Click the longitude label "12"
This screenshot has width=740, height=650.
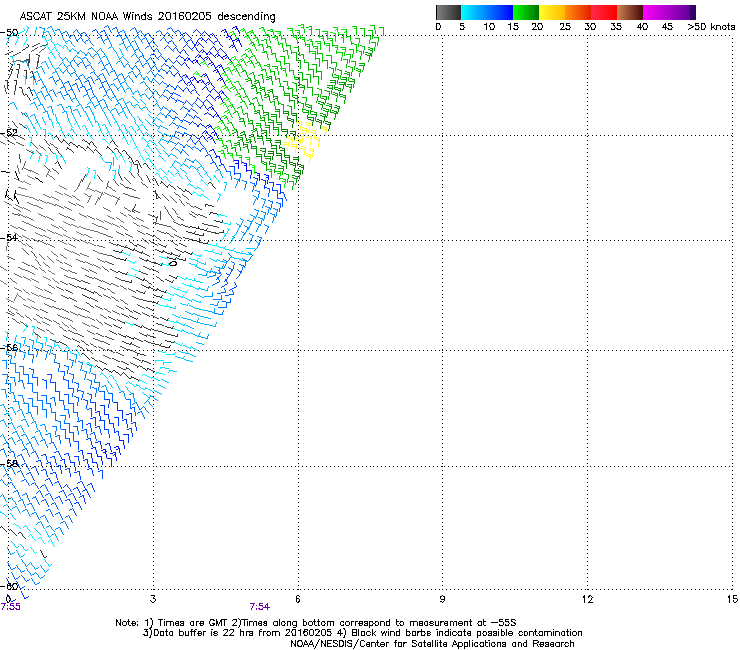pyautogui.click(x=587, y=599)
